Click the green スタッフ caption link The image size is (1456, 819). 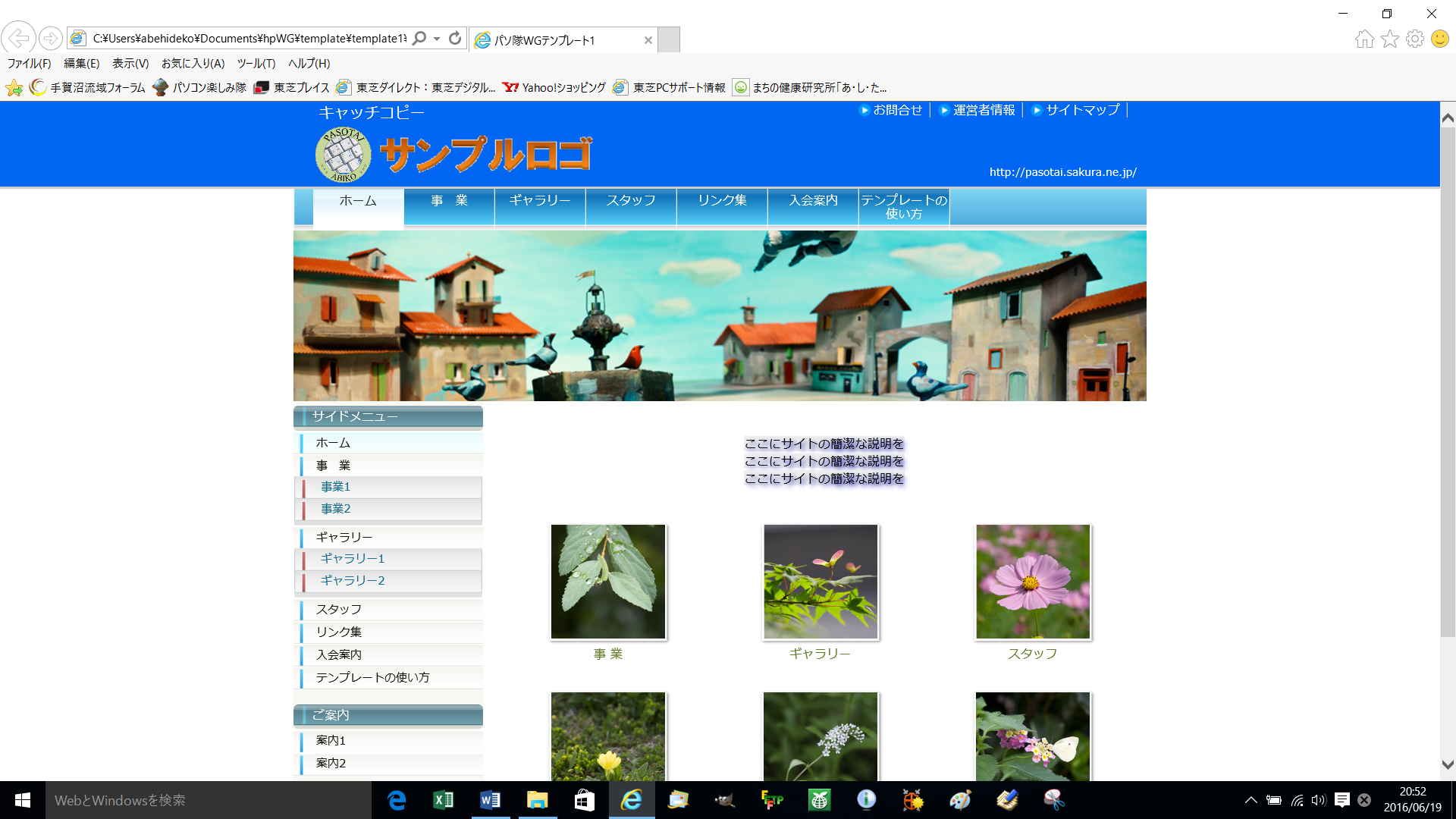(x=1032, y=654)
